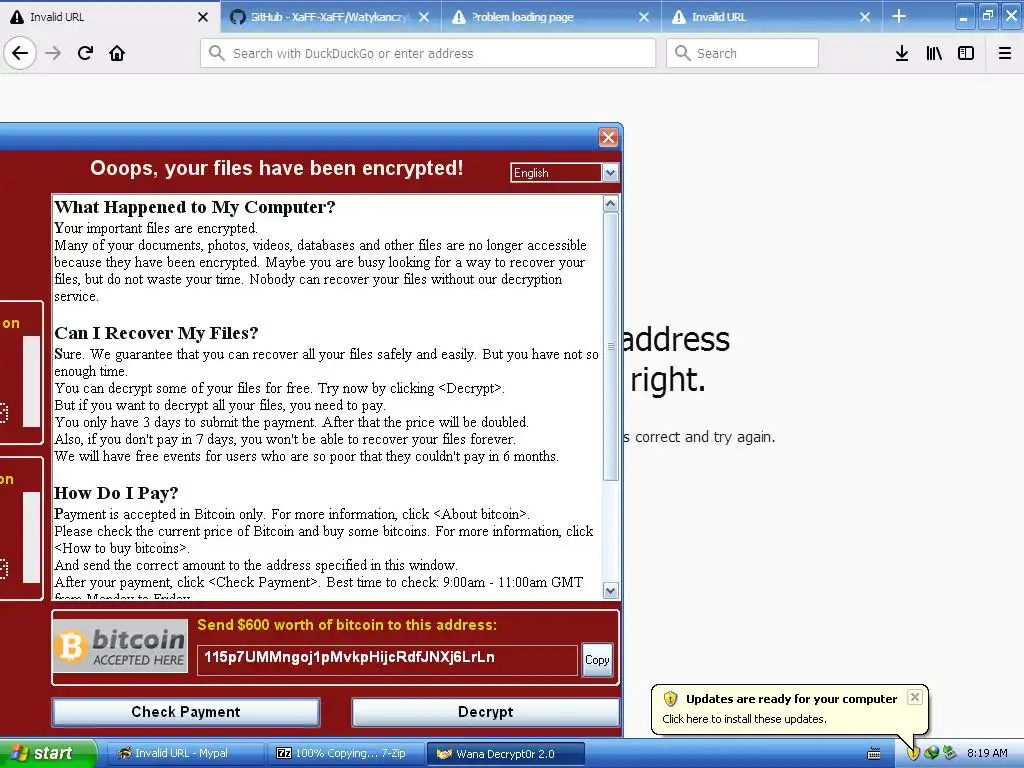Click the magnifier icon in the address bar
Viewport: 1024px width, 768px height.
pyautogui.click(x=217, y=53)
